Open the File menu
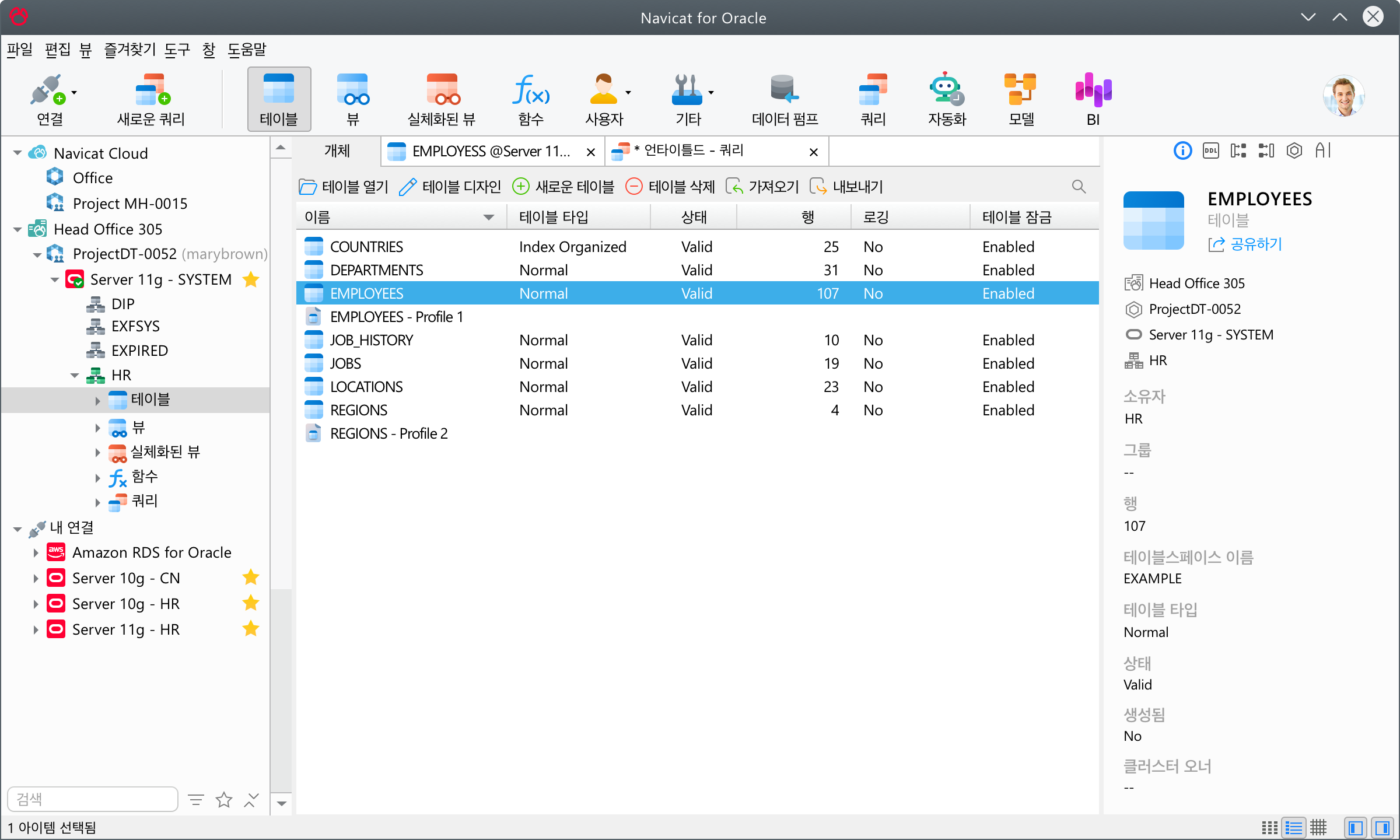 coord(20,50)
